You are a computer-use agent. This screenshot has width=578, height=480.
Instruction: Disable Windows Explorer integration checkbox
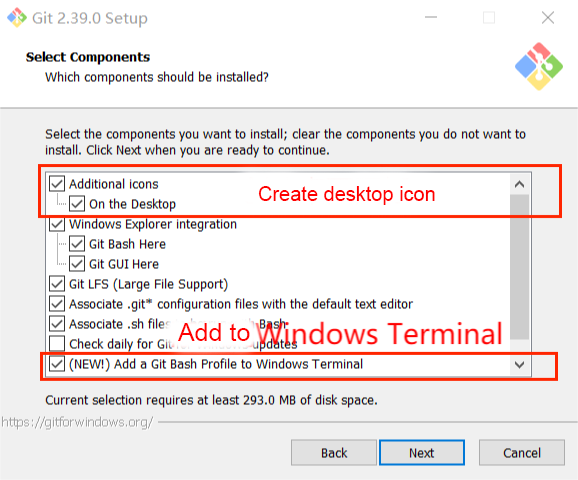tap(57, 224)
